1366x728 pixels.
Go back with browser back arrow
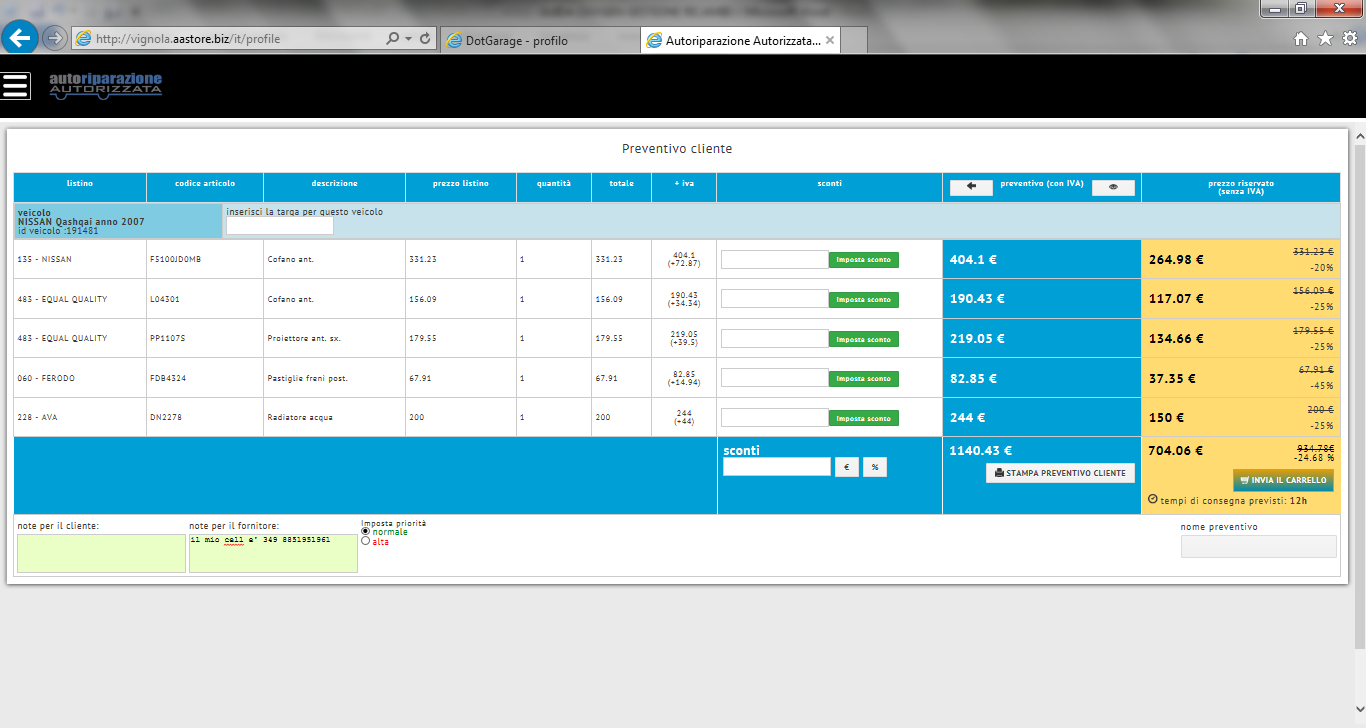[19, 38]
